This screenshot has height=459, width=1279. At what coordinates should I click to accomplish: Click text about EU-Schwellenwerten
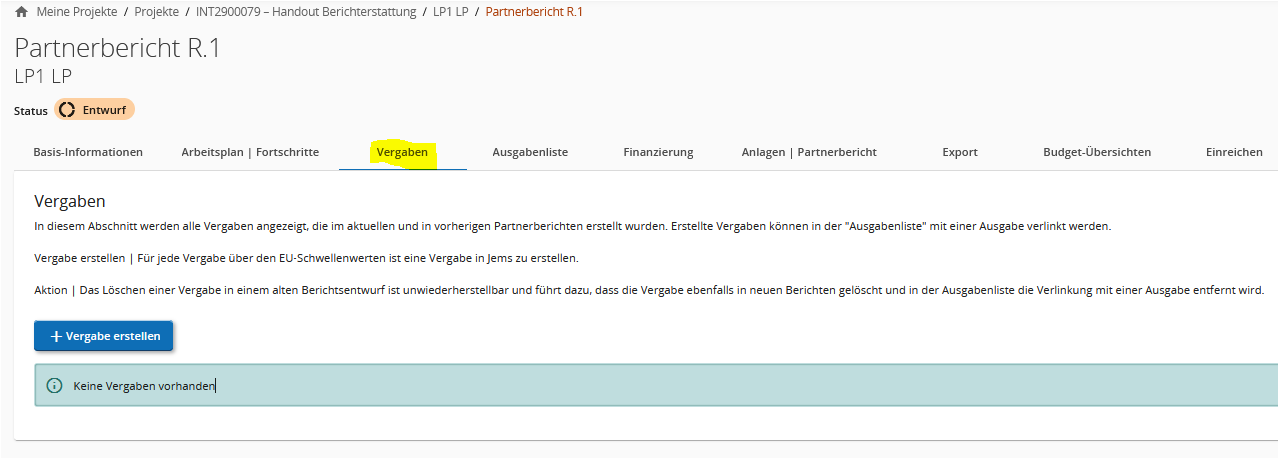(306, 258)
